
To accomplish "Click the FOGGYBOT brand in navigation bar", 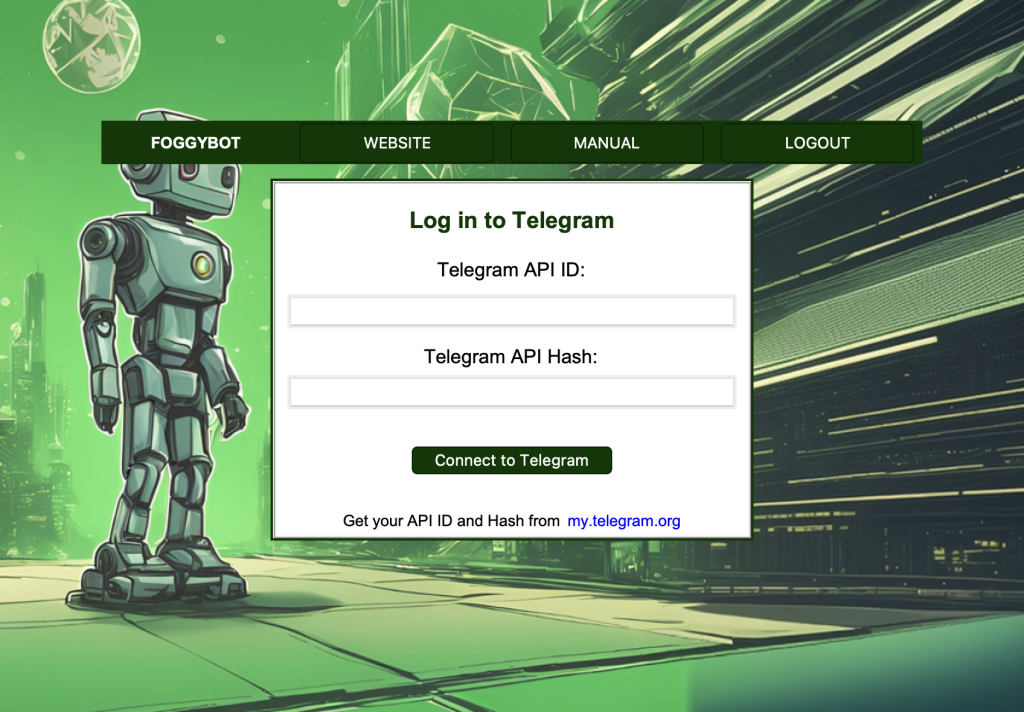I will pyautogui.click(x=195, y=143).
